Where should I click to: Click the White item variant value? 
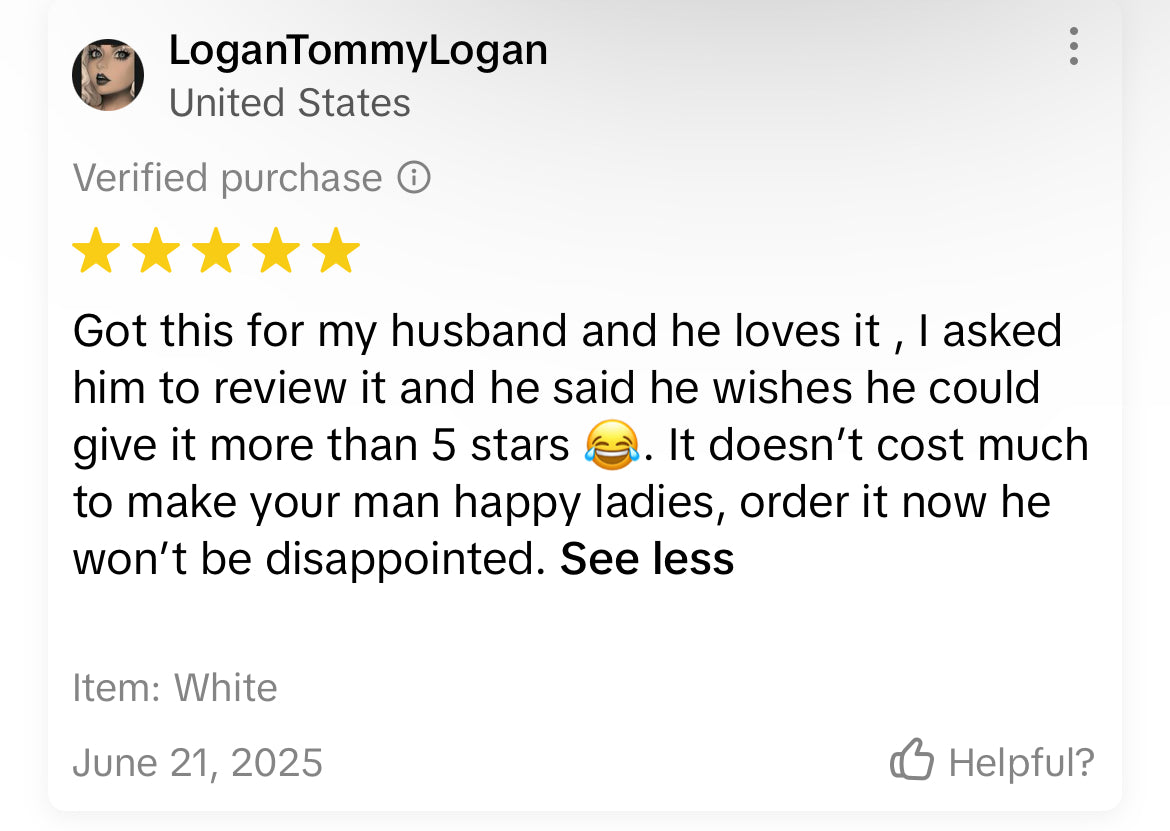[226, 688]
